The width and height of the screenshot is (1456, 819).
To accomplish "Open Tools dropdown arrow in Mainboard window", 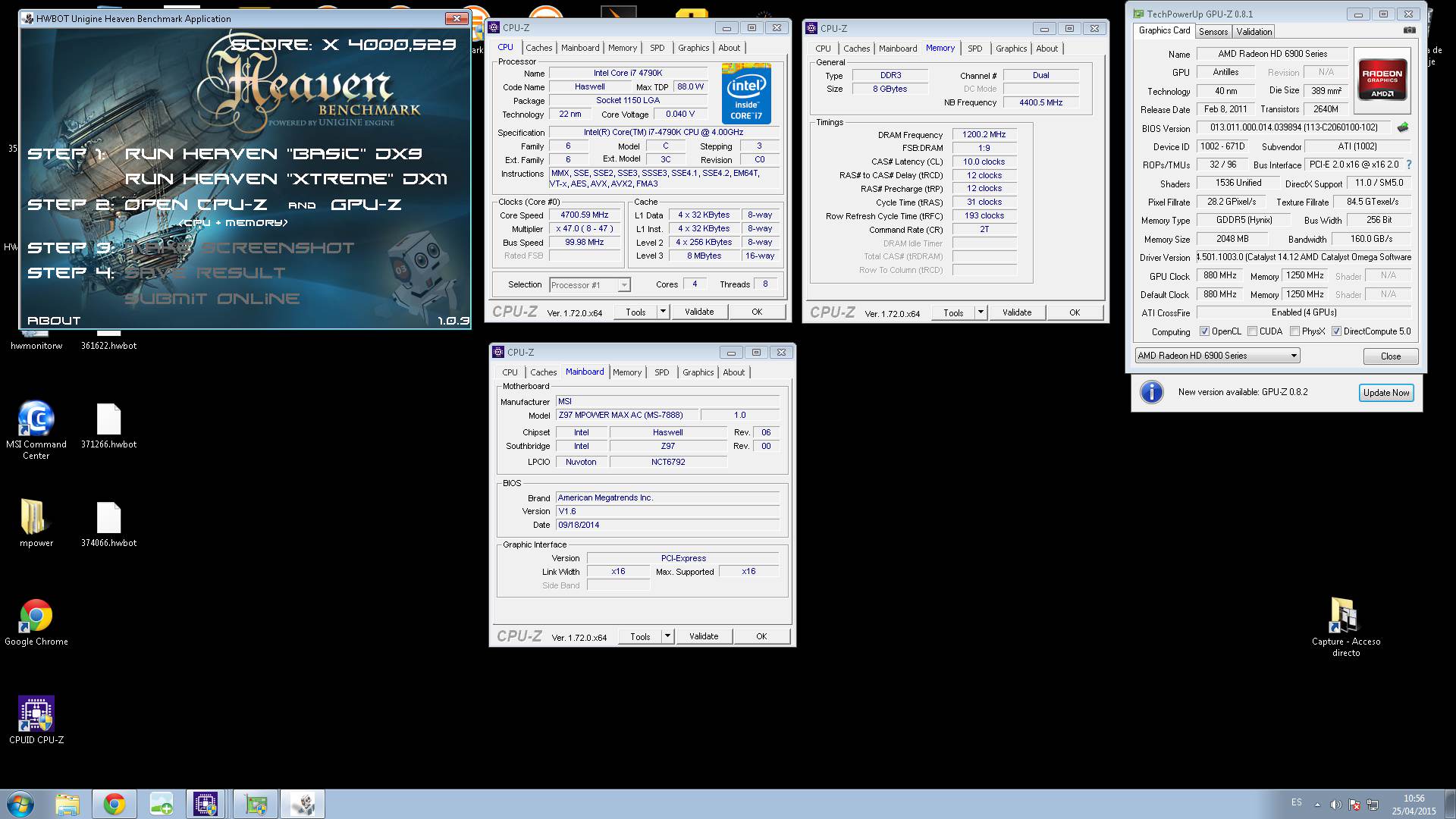I will tap(667, 636).
